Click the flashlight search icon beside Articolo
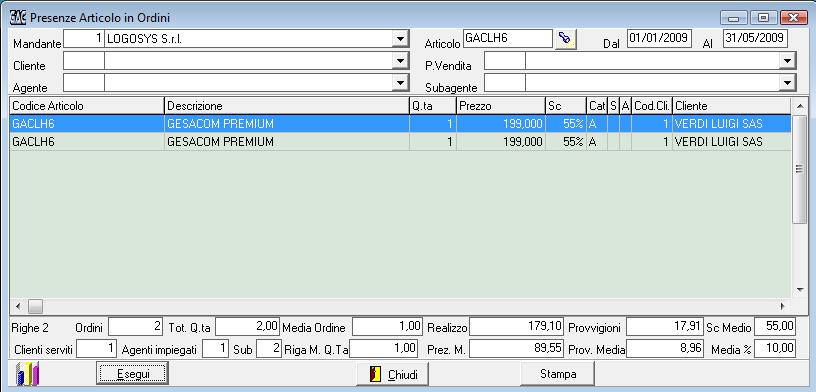Screen dimensions: 816x392 coord(565,39)
